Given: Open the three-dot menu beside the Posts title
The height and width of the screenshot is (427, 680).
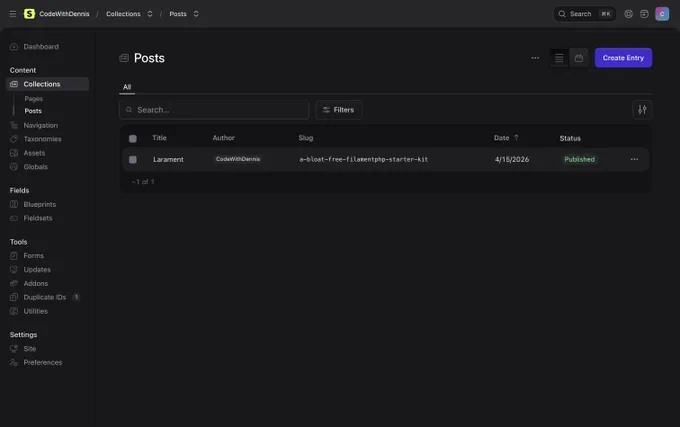Looking at the screenshot, I should click(x=535, y=58).
